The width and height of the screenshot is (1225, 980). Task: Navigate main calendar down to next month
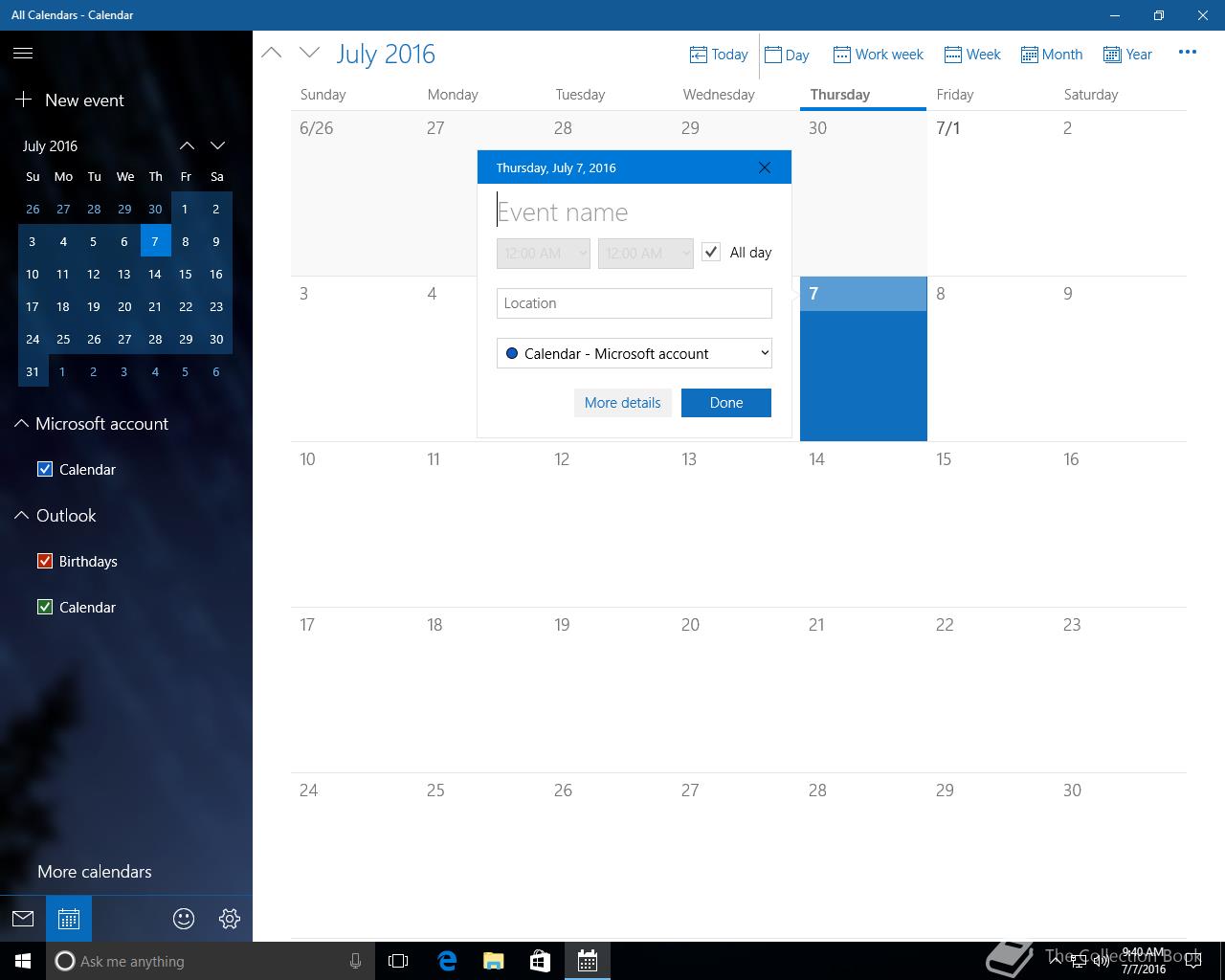pos(309,53)
